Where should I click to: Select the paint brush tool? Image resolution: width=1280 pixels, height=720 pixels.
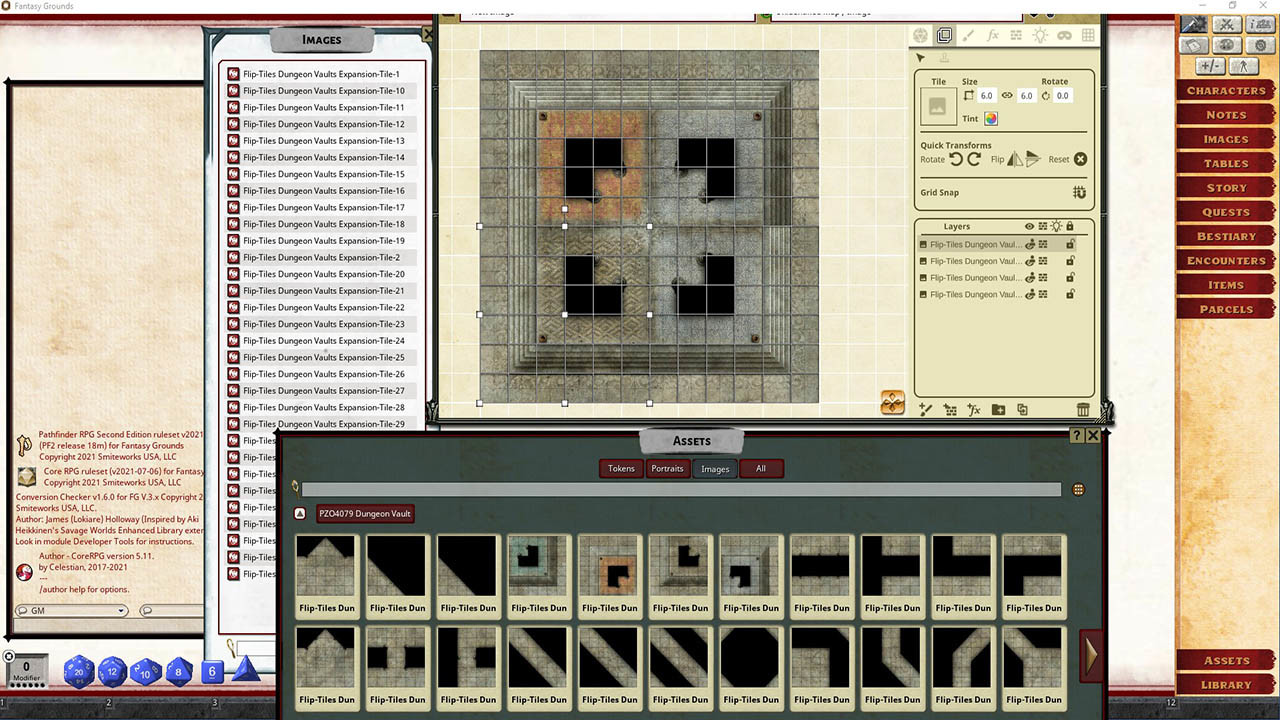coord(967,35)
